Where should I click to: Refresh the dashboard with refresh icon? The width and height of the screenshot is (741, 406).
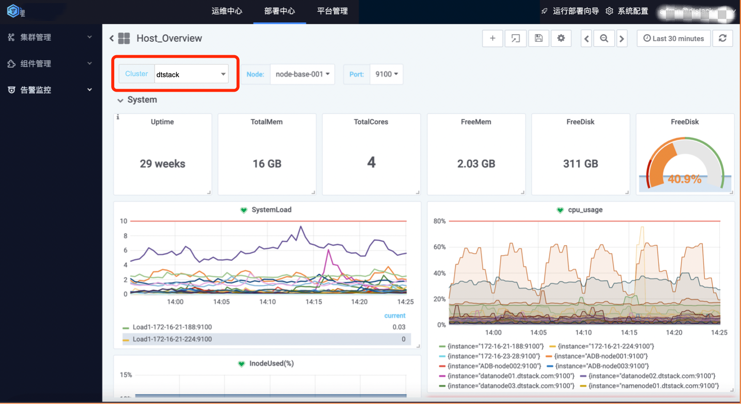pyautogui.click(x=723, y=39)
